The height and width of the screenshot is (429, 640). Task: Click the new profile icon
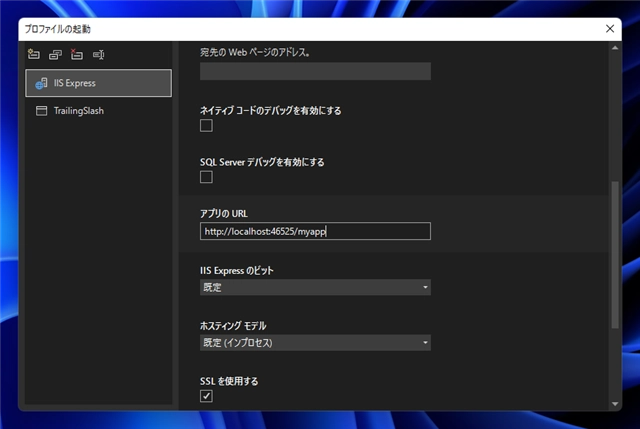coord(34,54)
